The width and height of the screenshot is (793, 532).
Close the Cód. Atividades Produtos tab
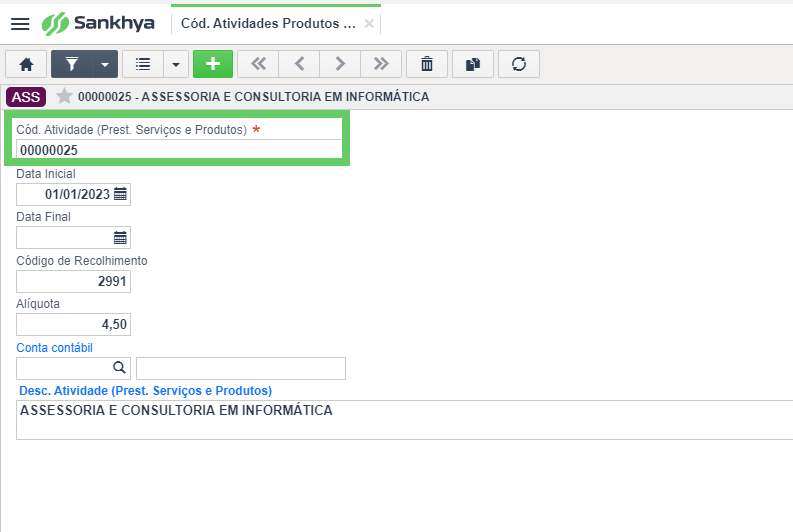tap(369, 24)
